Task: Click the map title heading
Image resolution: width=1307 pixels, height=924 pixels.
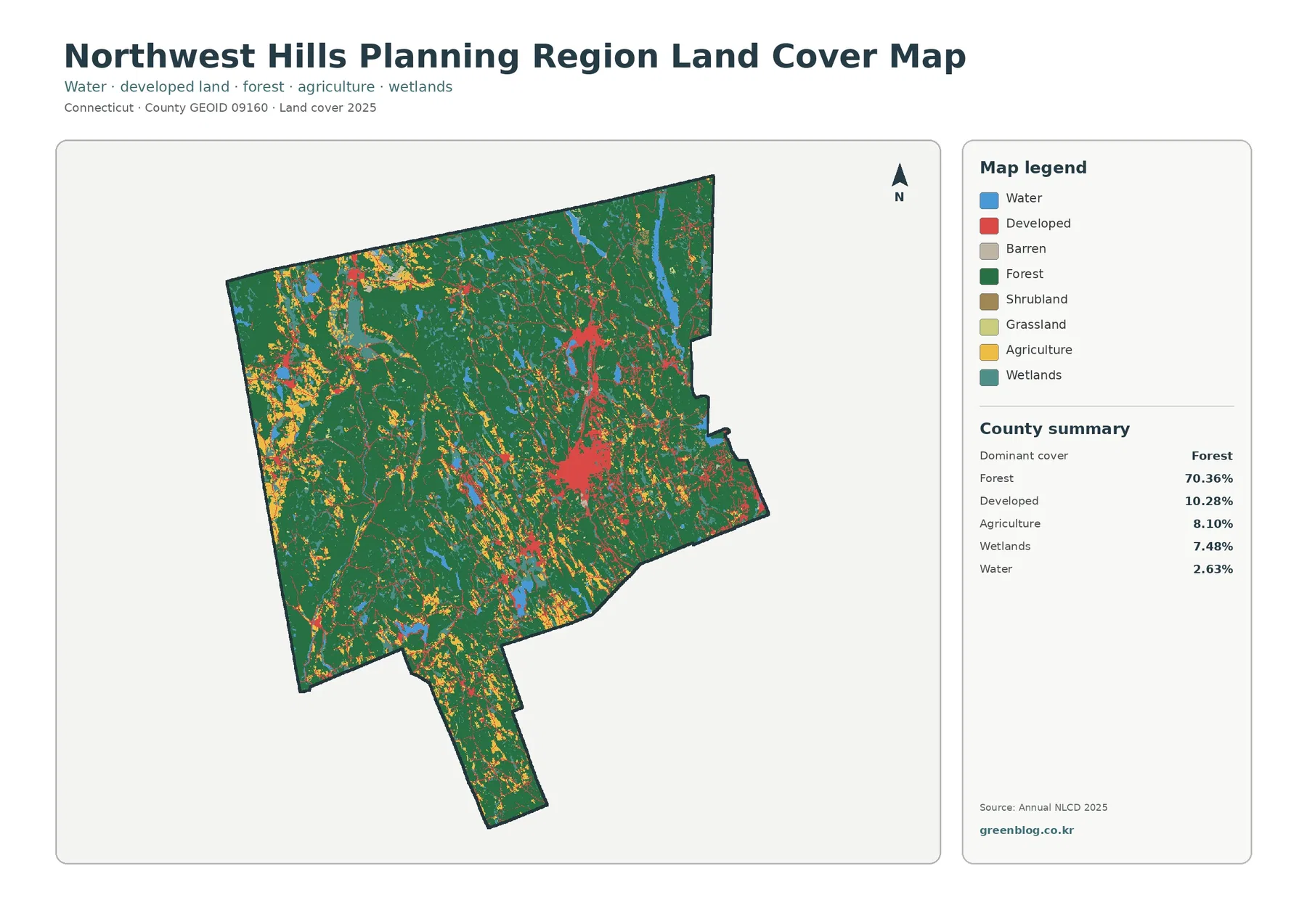Action: coord(515,57)
